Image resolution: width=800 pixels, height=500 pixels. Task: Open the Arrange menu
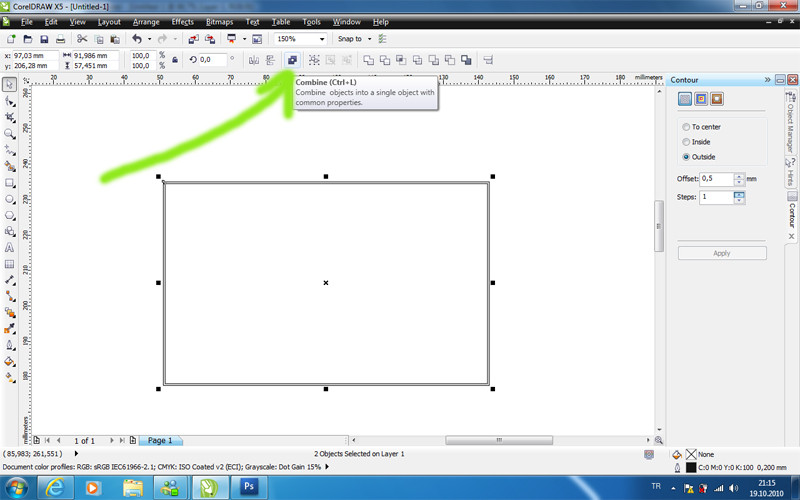[x=146, y=22]
